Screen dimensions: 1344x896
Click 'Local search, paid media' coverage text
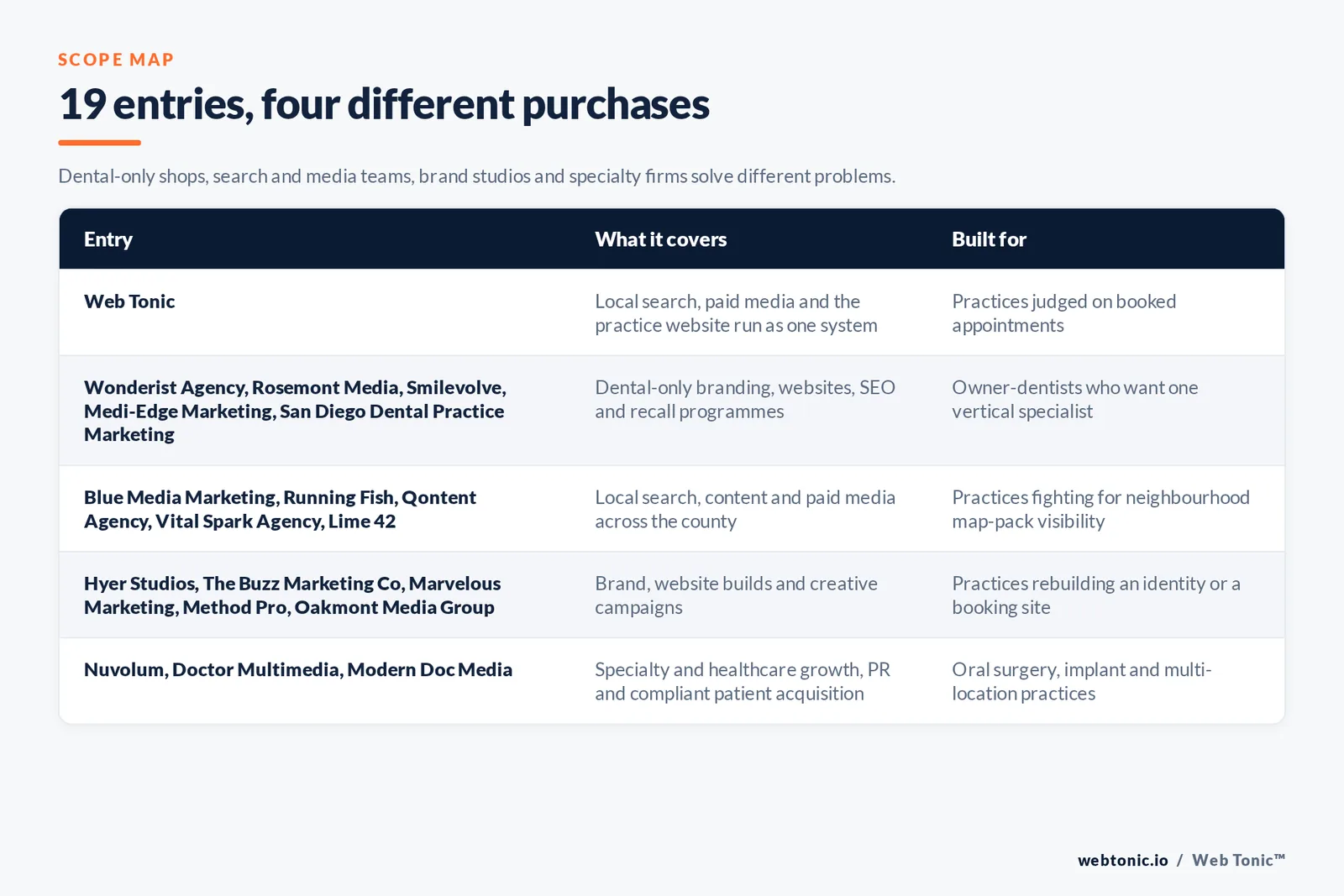[736, 313]
